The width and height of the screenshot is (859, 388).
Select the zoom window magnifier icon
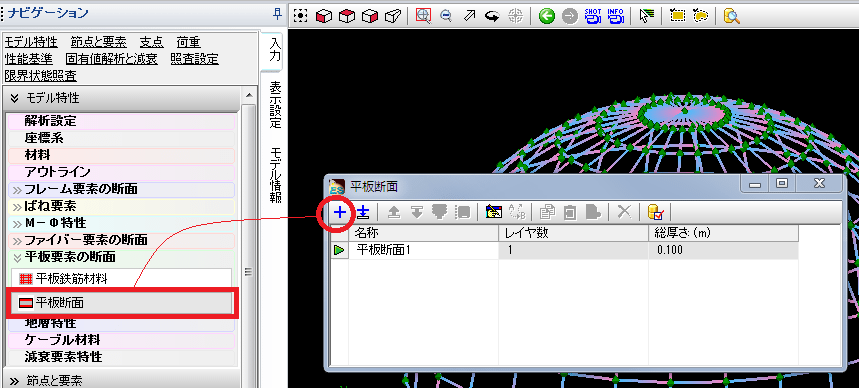[423, 16]
